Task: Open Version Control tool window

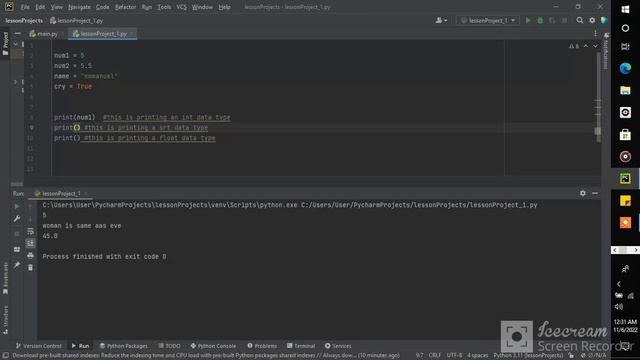Action: tap(39, 346)
